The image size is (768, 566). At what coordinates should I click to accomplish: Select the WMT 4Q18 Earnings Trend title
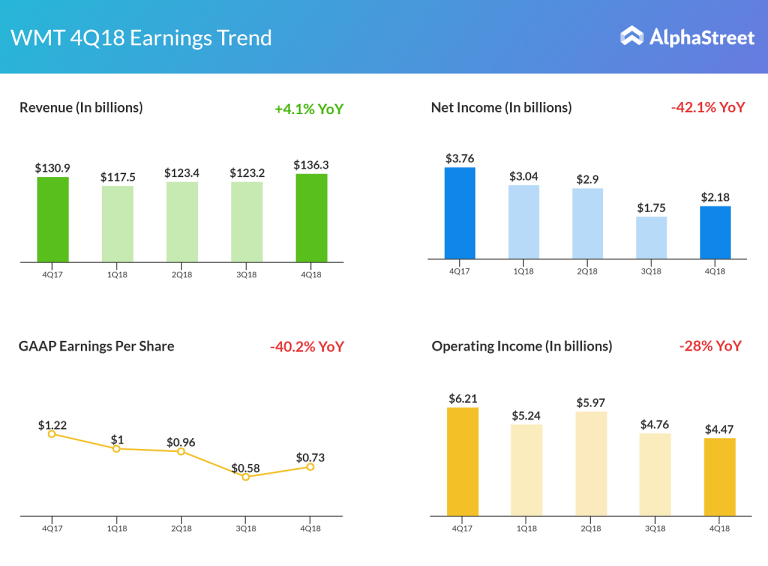pos(141,38)
